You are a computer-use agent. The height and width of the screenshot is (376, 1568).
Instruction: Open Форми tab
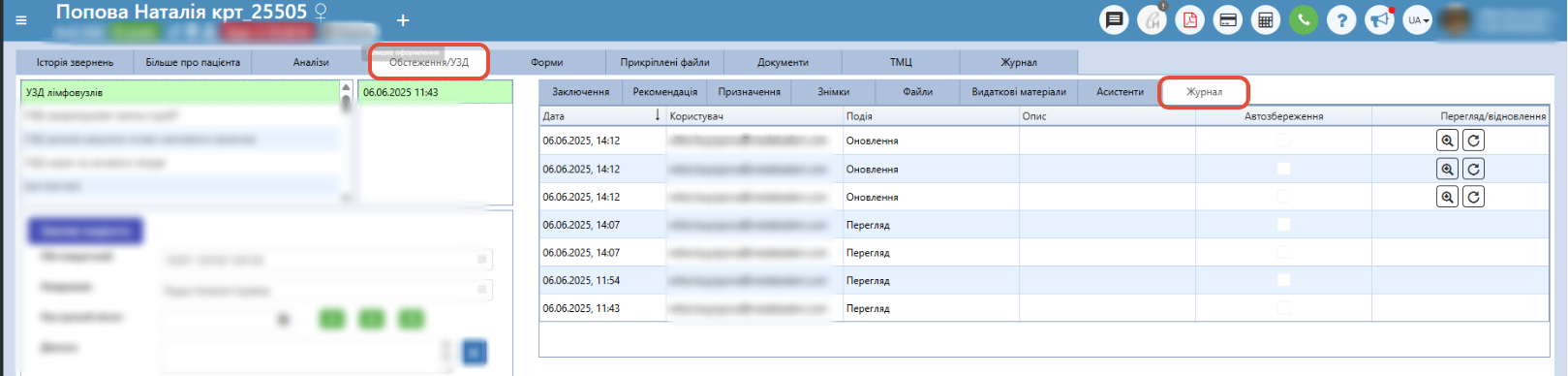point(547,62)
